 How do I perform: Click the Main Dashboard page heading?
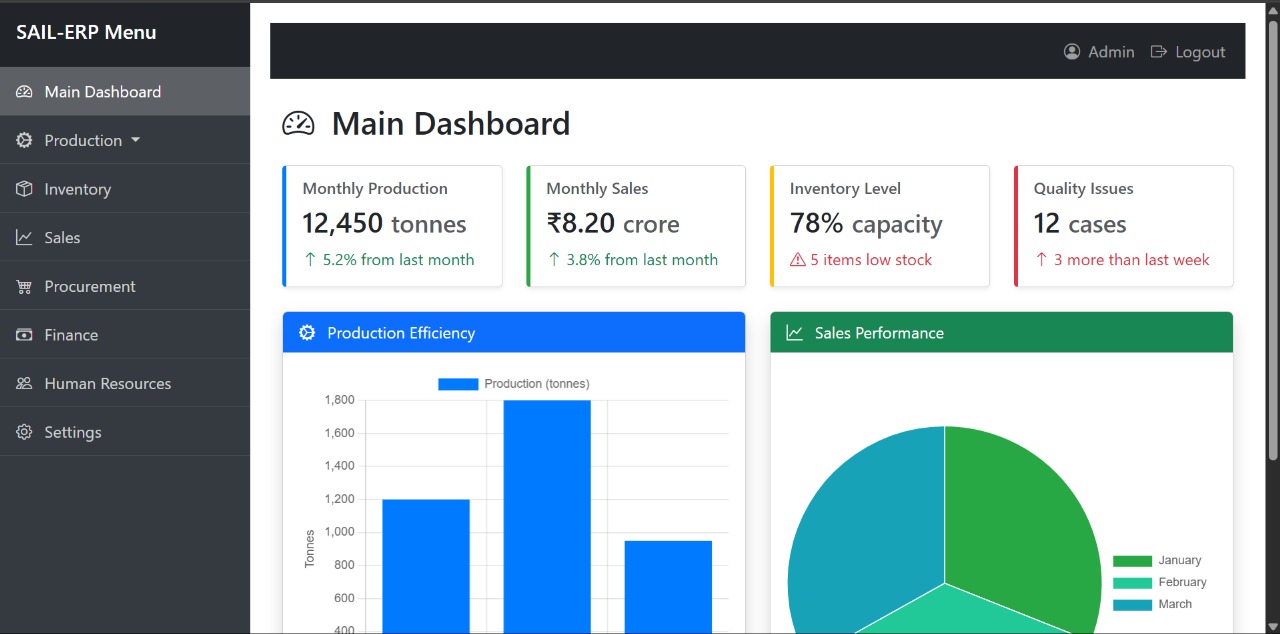tap(451, 124)
